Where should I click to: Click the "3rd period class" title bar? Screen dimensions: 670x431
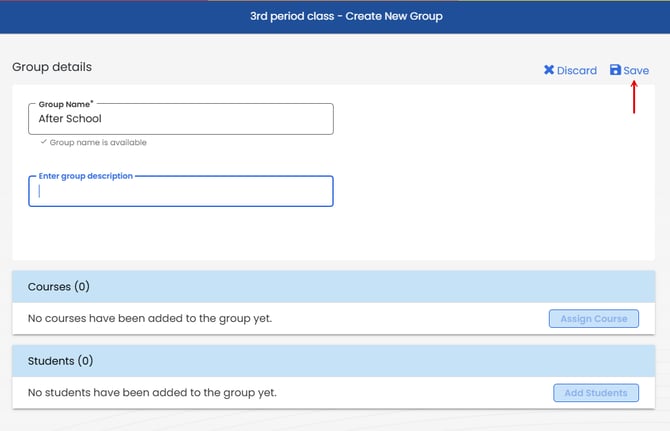[x=346, y=16]
